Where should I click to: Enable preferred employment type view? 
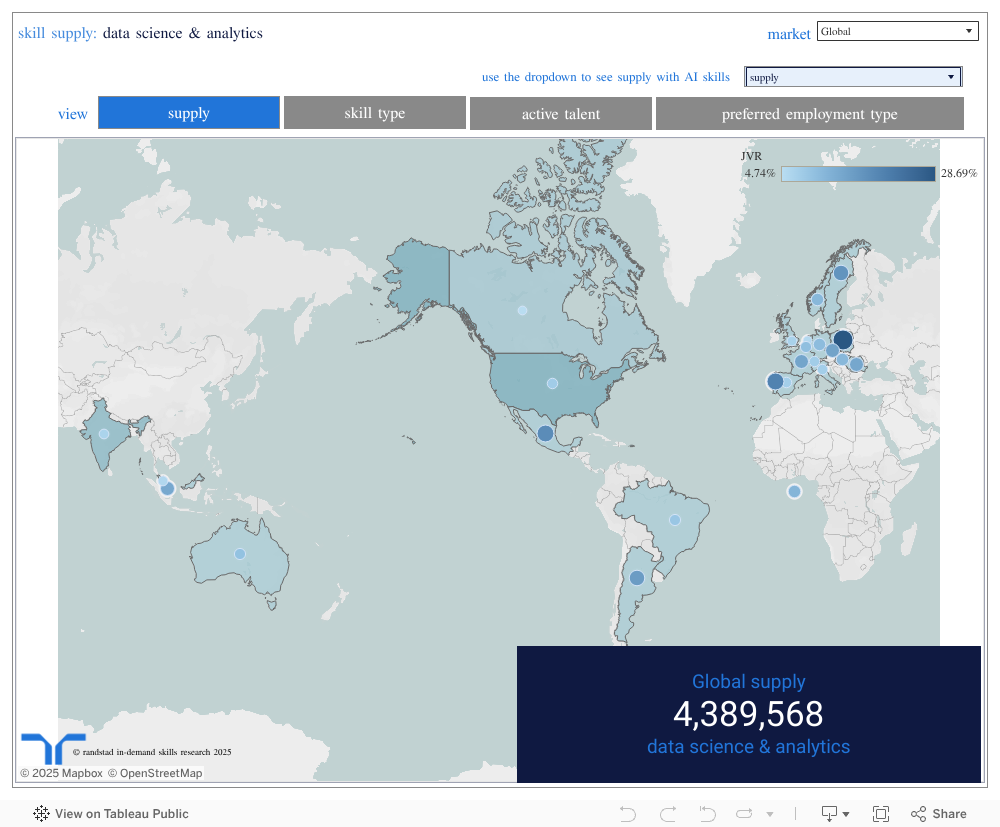809,113
